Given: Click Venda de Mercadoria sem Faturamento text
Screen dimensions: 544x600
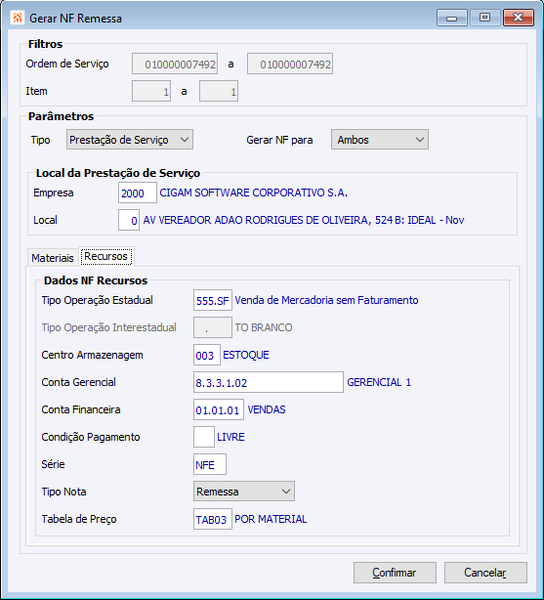Looking at the screenshot, I should coord(326,300).
